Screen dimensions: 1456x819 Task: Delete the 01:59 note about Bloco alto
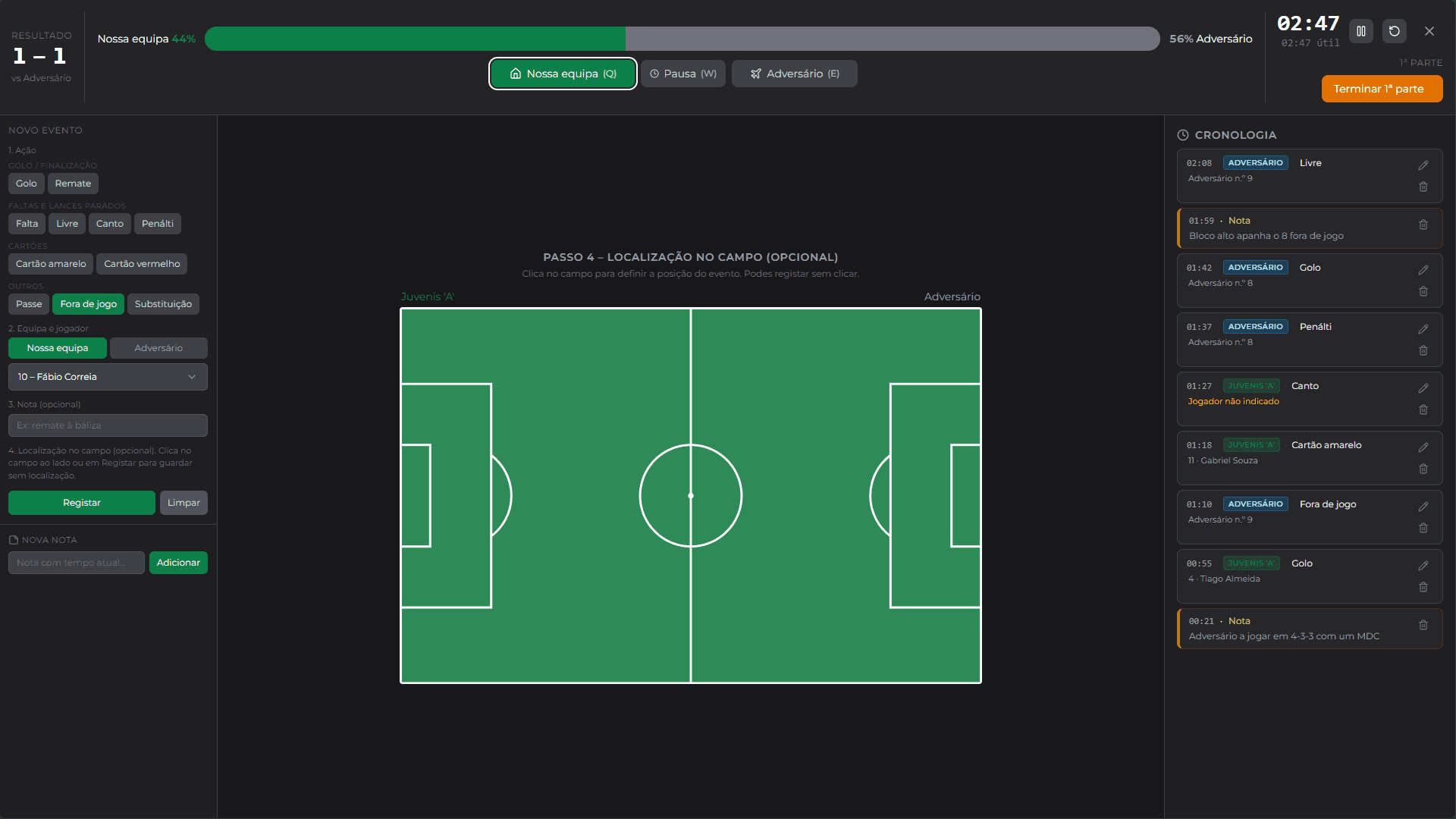point(1423,224)
